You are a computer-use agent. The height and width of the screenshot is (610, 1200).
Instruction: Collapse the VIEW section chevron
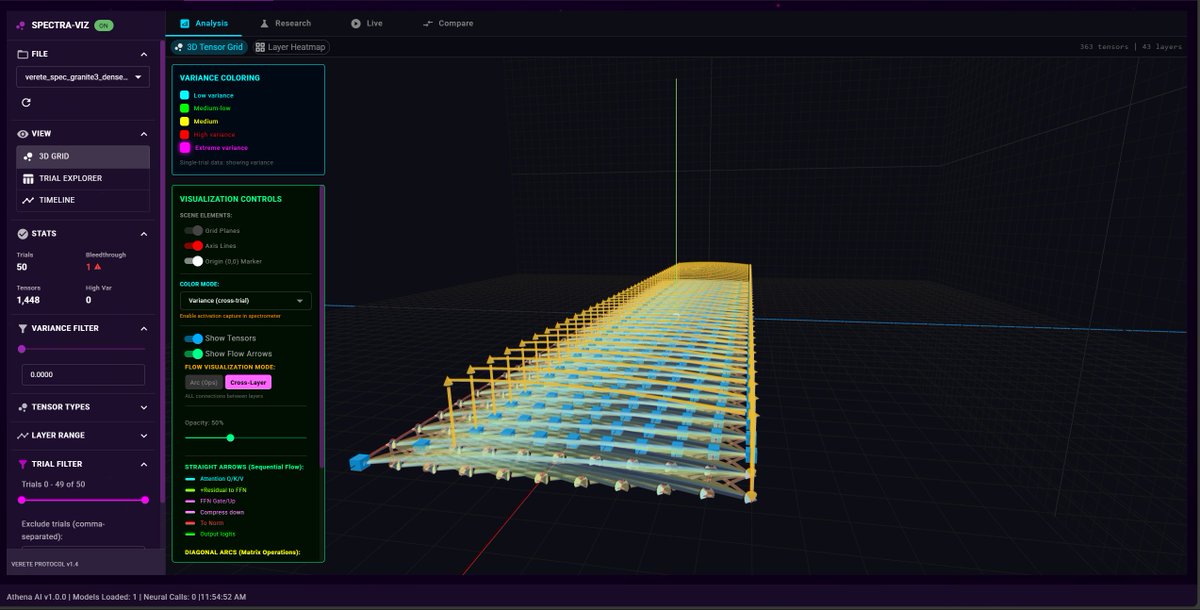click(143, 134)
